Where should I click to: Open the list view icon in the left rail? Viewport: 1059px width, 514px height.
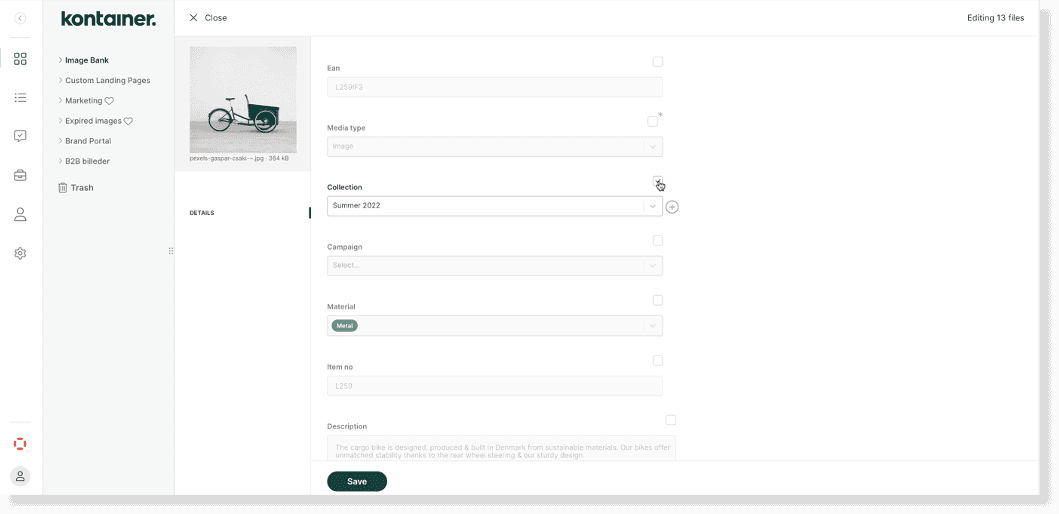pyautogui.click(x=20, y=98)
